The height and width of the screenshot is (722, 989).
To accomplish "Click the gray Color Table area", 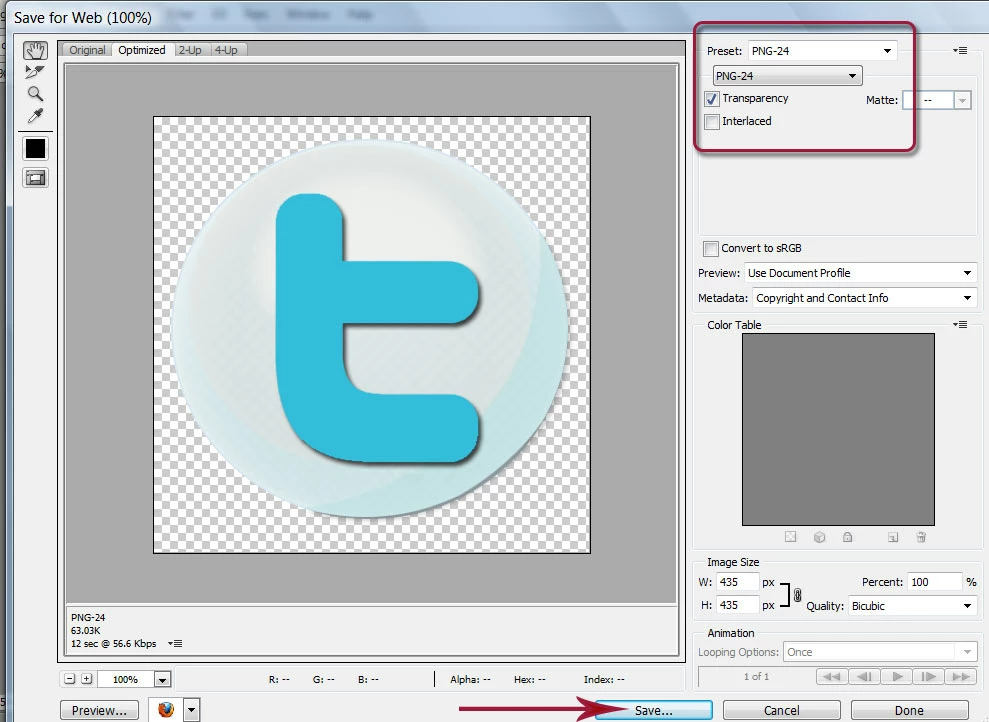I will point(838,429).
